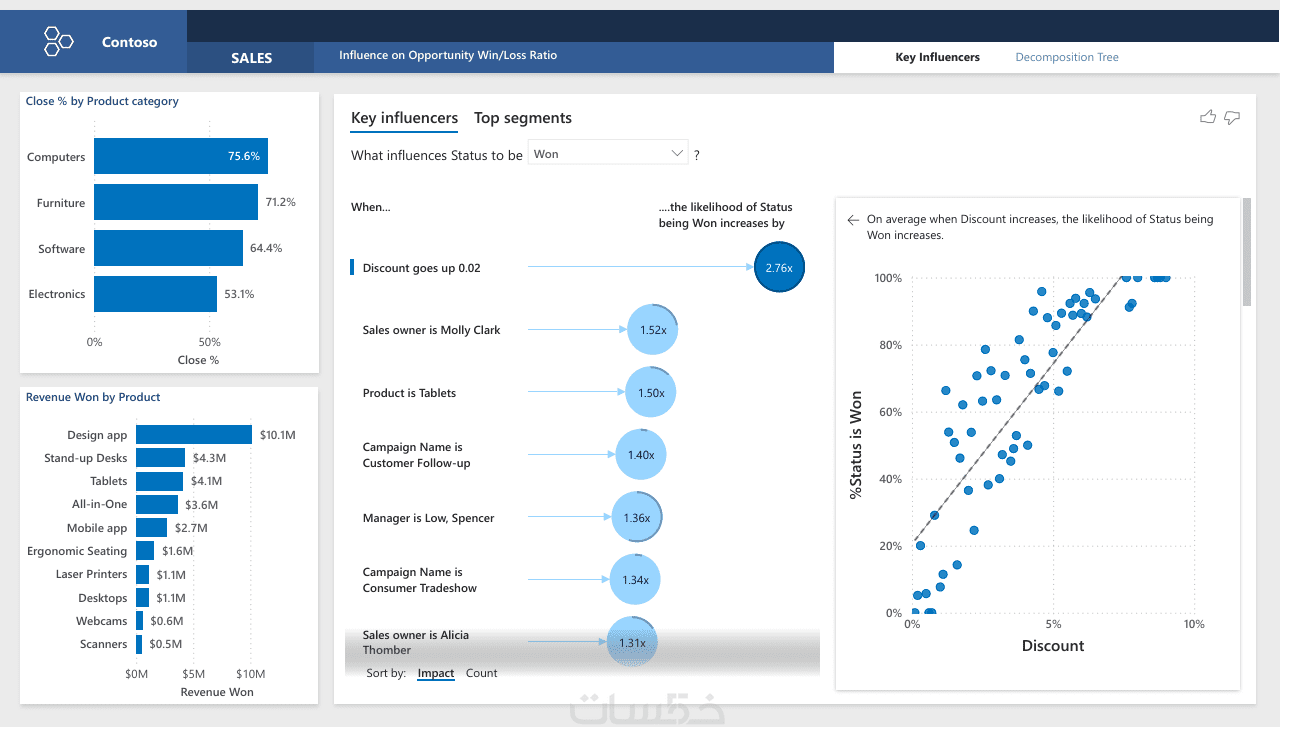Click the Design app revenue bar

pyautogui.click(x=194, y=435)
